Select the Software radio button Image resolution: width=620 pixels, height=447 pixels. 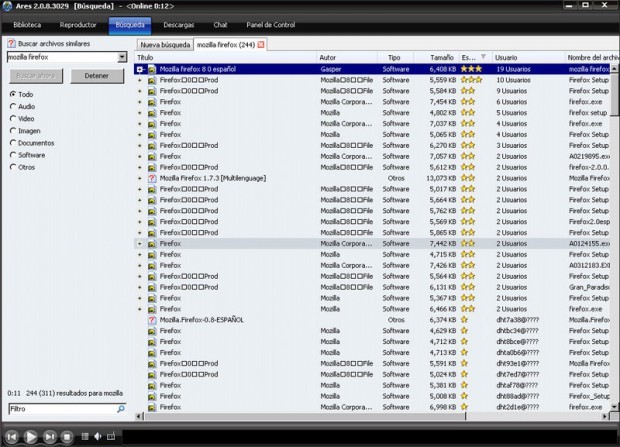(13, 155)
